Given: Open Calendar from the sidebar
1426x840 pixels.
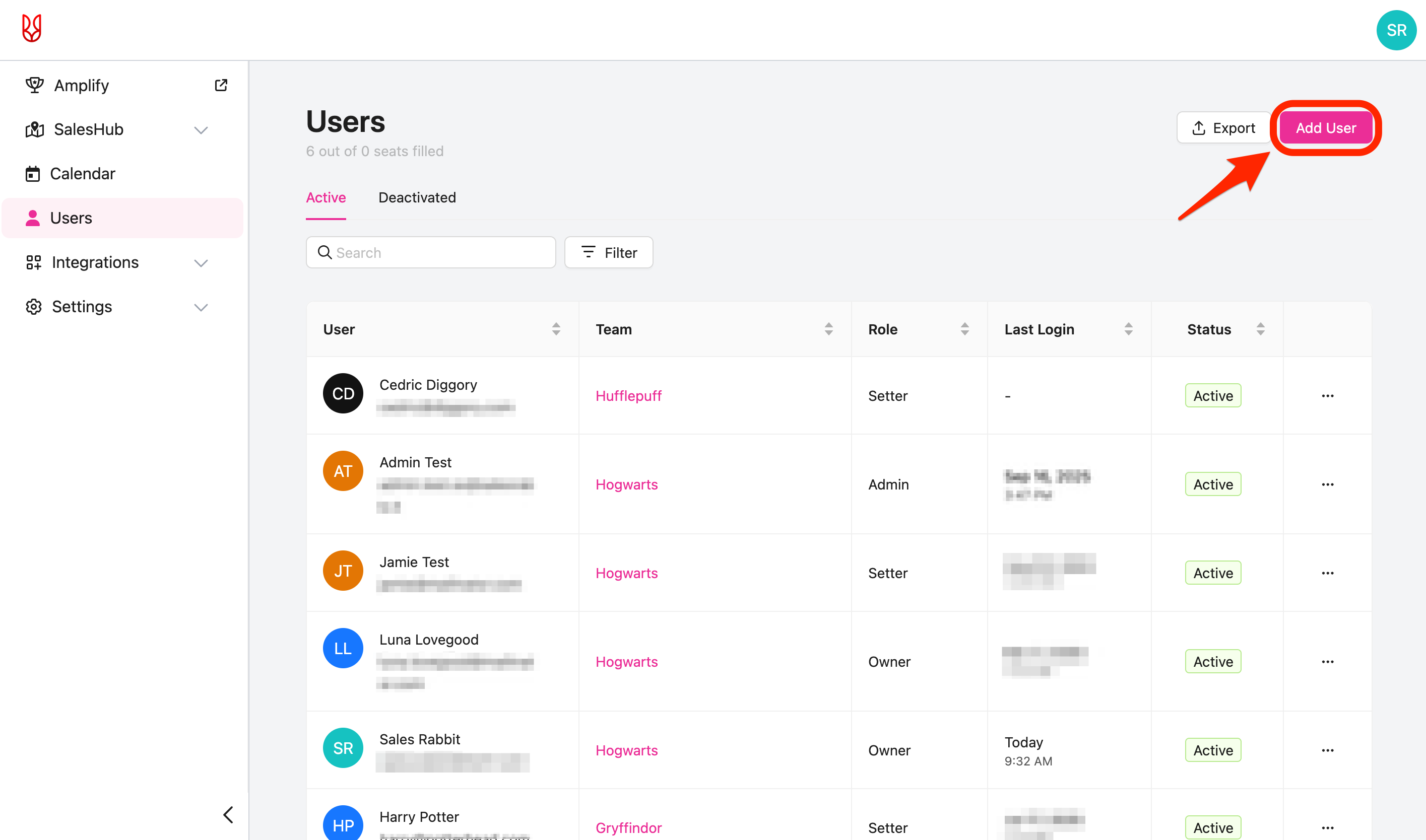Looking at the screenshot, I should click(82, 174).
